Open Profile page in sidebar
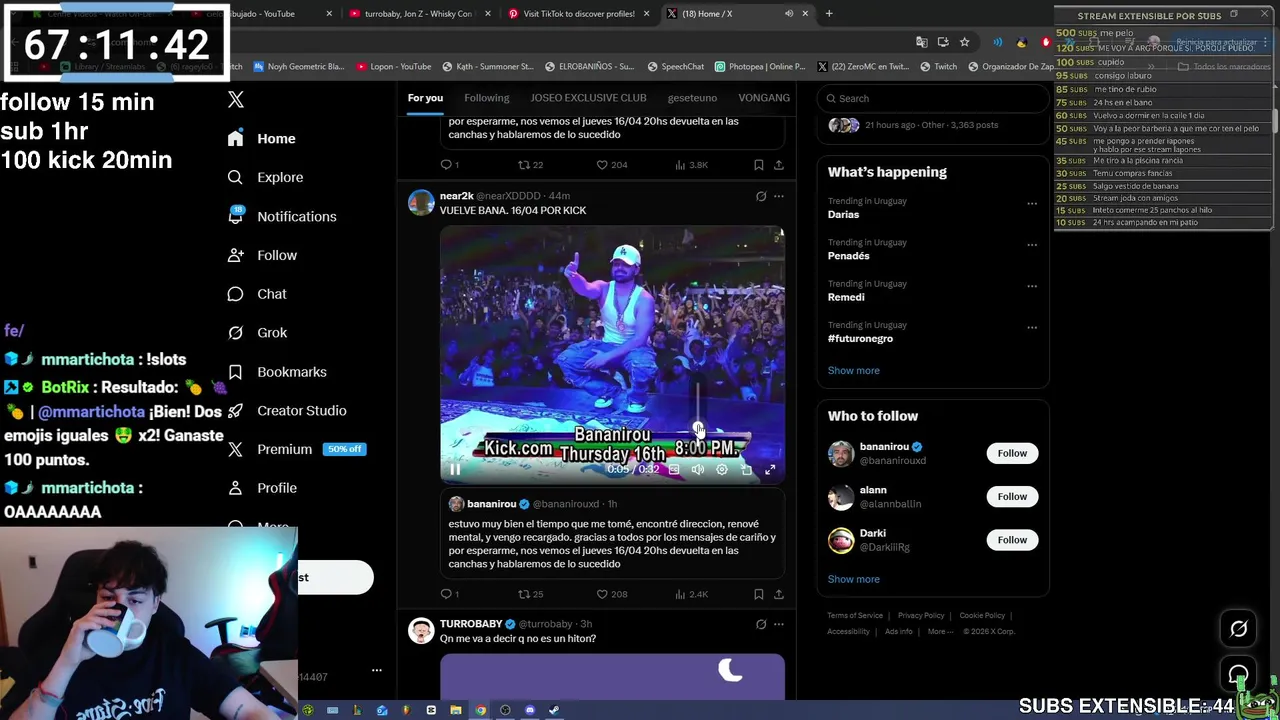The image size is (1280, 720). tap(261, 488)
